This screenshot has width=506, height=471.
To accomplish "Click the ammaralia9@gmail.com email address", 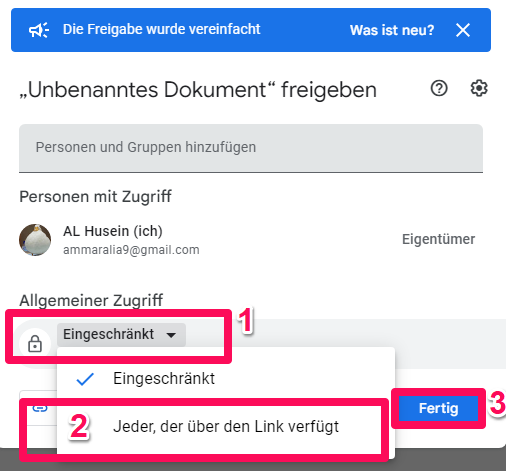I will pyautogui.click(x=131, y=250).
